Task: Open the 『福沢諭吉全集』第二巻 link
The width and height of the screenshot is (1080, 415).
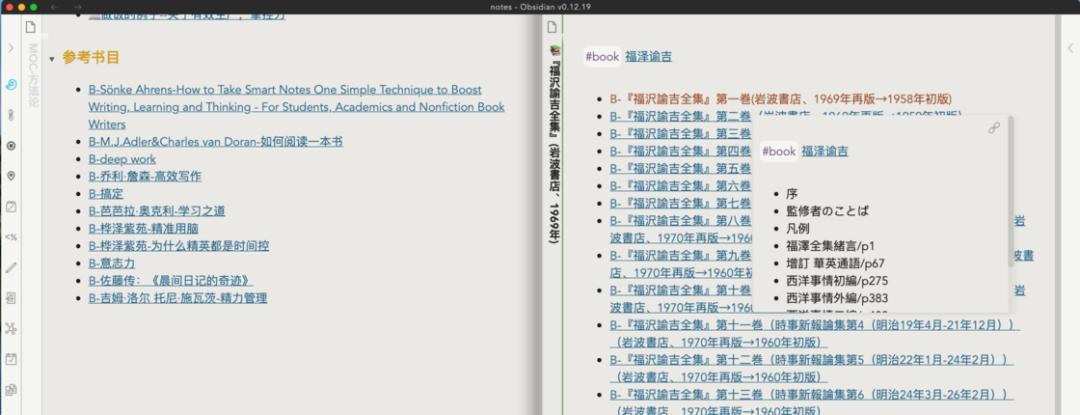Action: (680, 116)
